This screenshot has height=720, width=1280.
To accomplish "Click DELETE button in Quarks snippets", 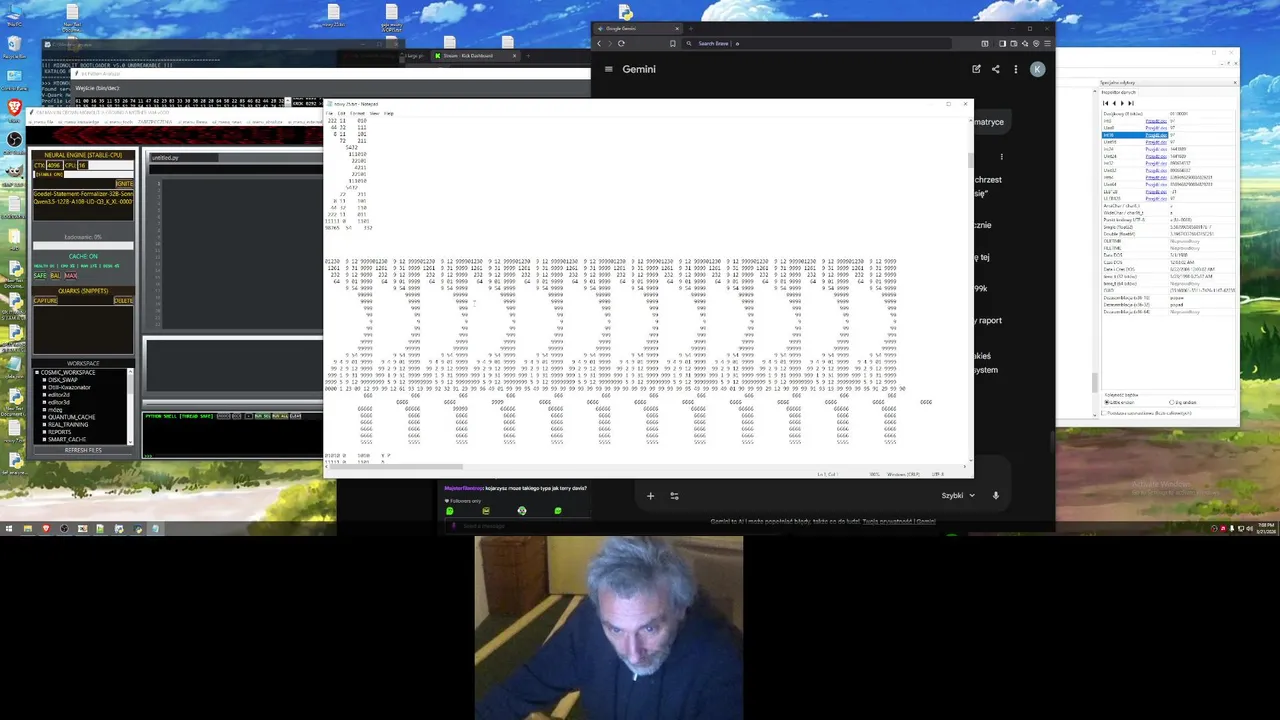I will point(123,300).
